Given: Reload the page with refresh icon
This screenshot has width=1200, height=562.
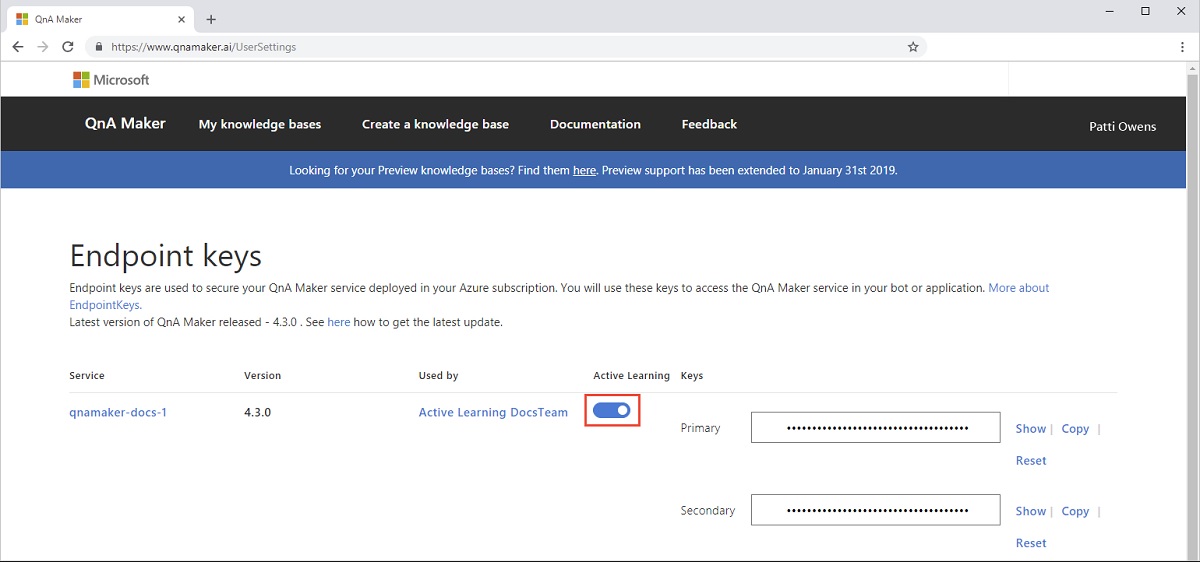Looking at the screenshot, I should (68, 47).
